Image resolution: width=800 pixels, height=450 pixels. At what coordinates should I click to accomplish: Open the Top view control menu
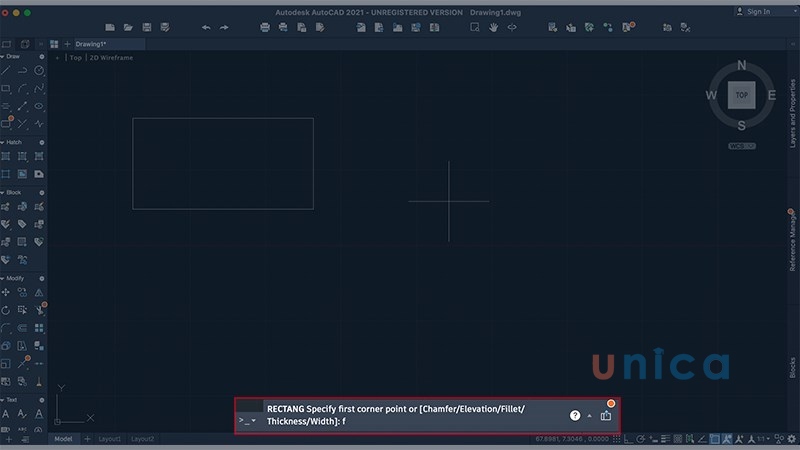tap(76, 58)
